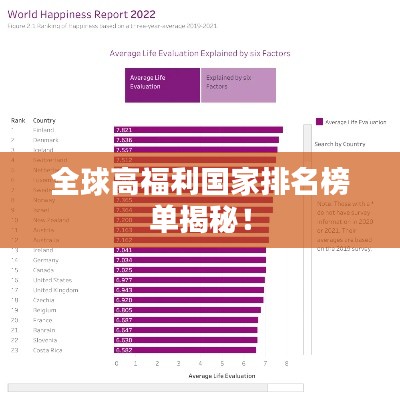The image size is (400, 400).
Task: Select Germany's 7.034 bar
Action: point(190,260)
